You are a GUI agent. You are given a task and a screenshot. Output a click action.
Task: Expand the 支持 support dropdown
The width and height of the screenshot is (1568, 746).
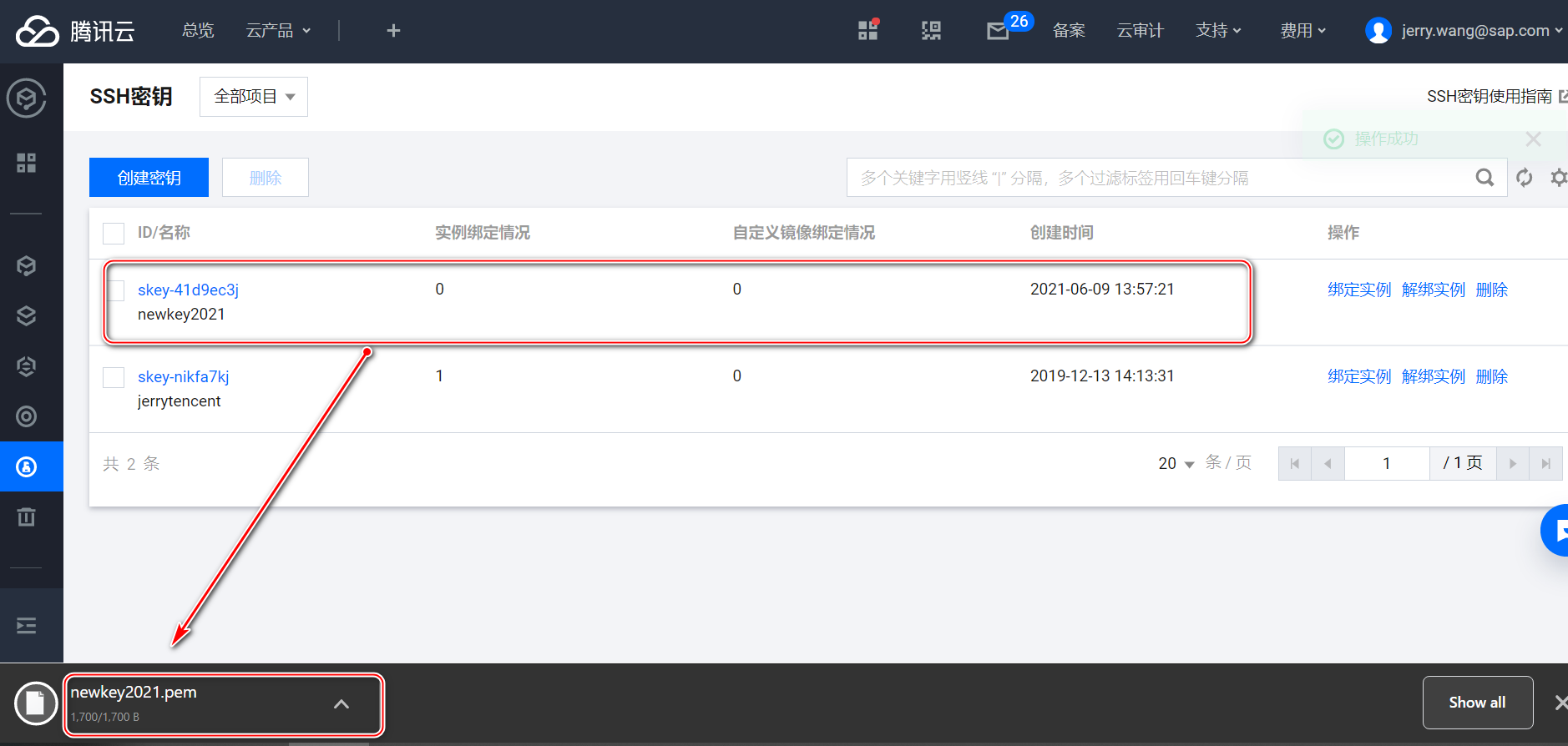1218,31
